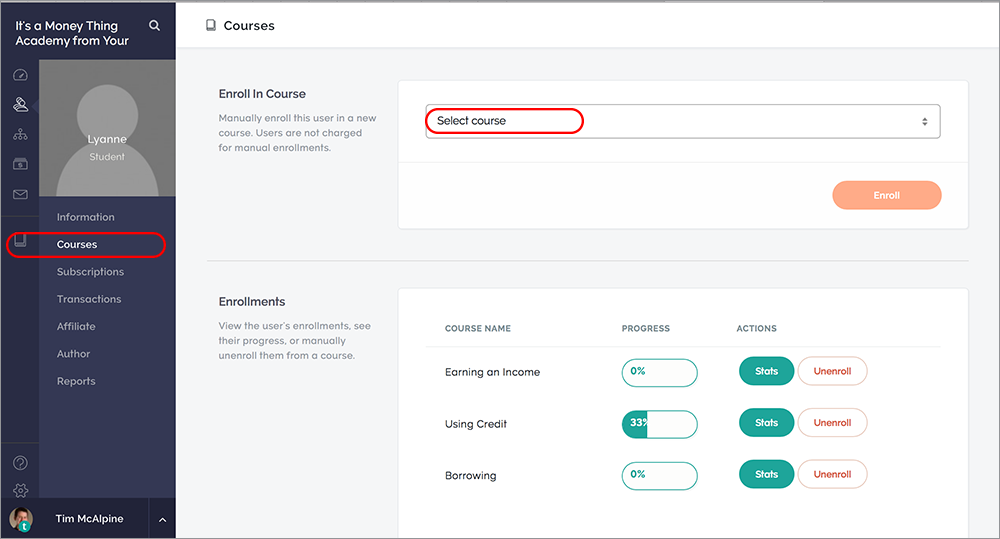This screenshot has height=539, width=1000.
Task: Open the settings gear icon in sidebar
Action: [x=20, y=490]
